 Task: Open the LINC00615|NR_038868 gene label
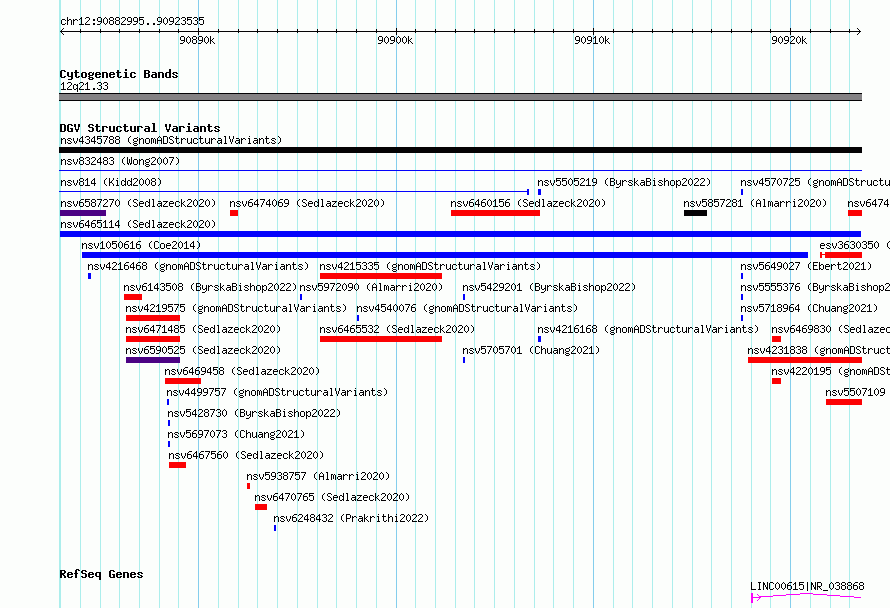[x=807, y=586]
